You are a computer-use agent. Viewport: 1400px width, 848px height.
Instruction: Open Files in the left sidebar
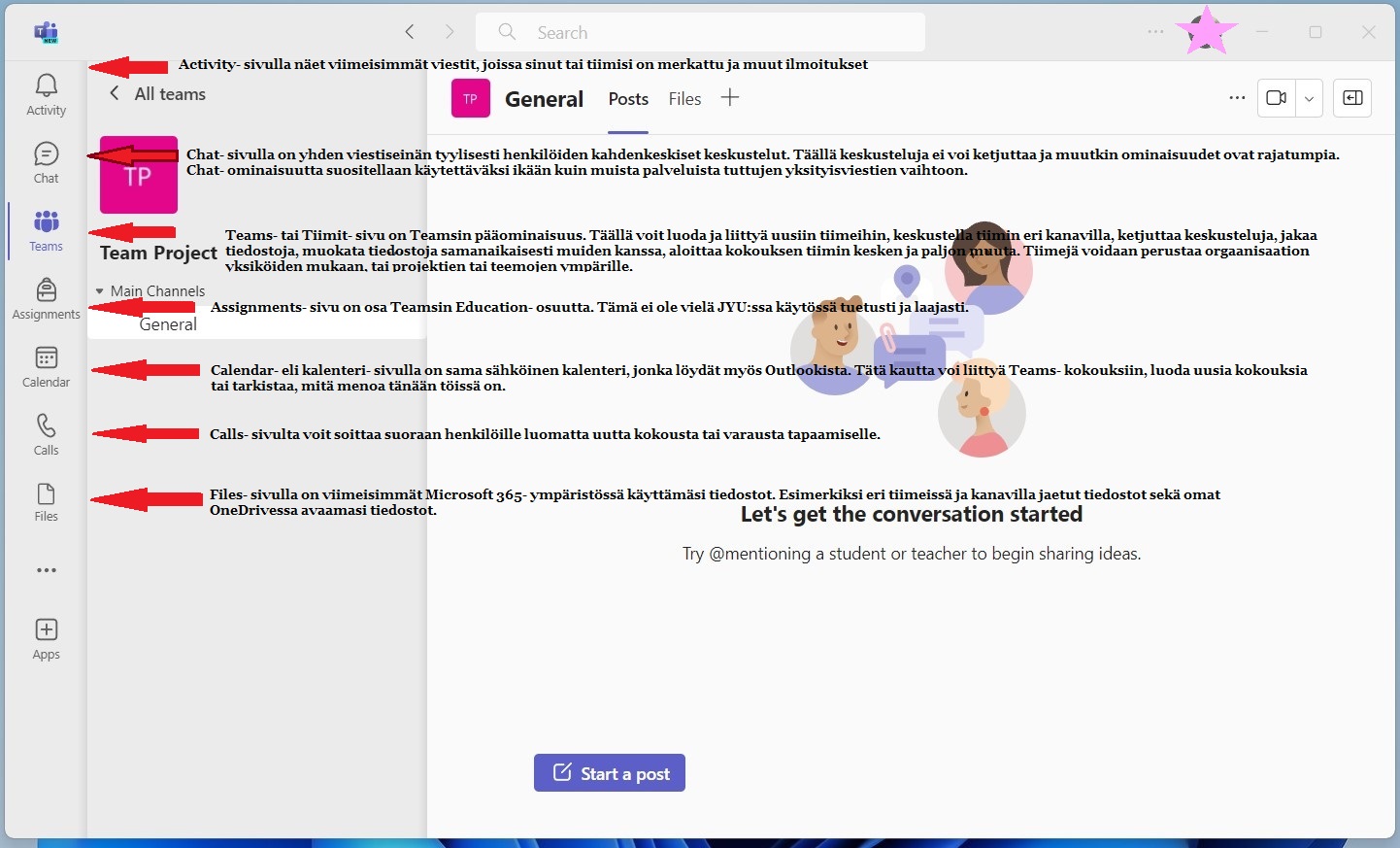click(x=46, y=501)
